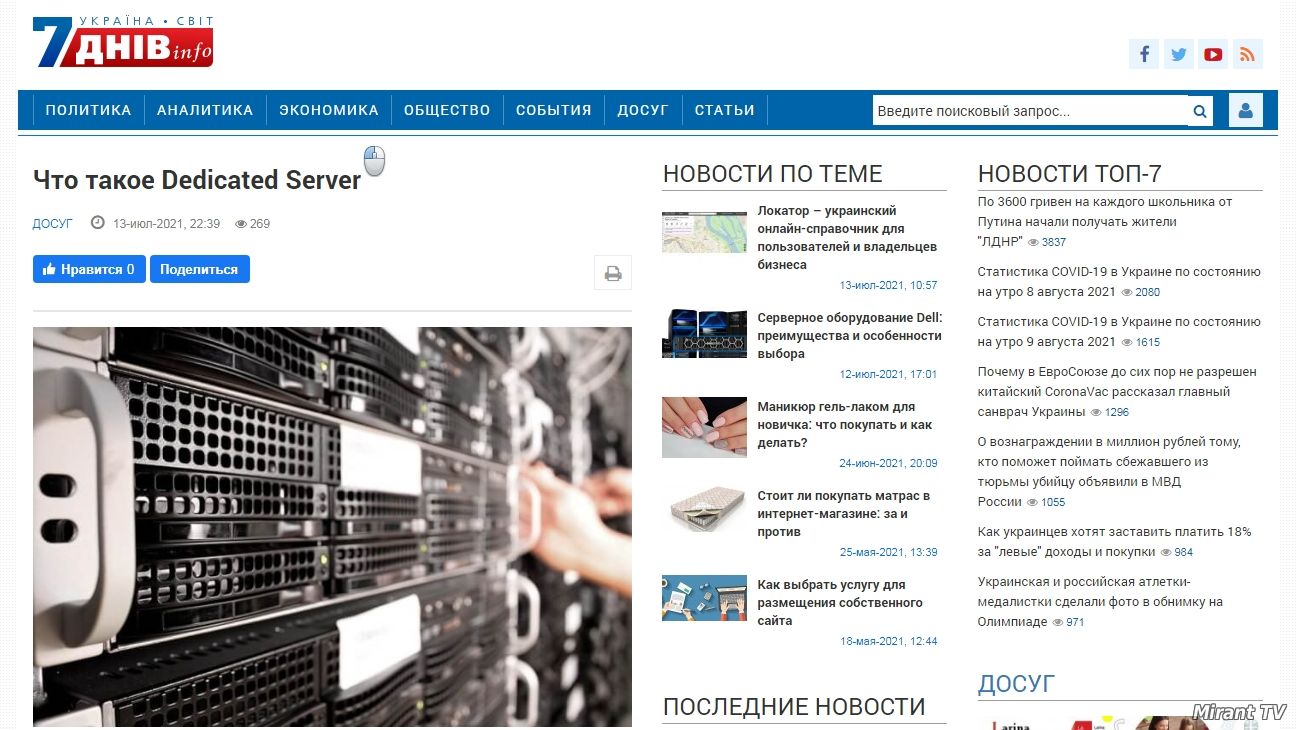The width and height of the screenshot is (1297, 730).
Task: Open Как украинцев хотят заставить платить 18%
Action: (1114, 542)
